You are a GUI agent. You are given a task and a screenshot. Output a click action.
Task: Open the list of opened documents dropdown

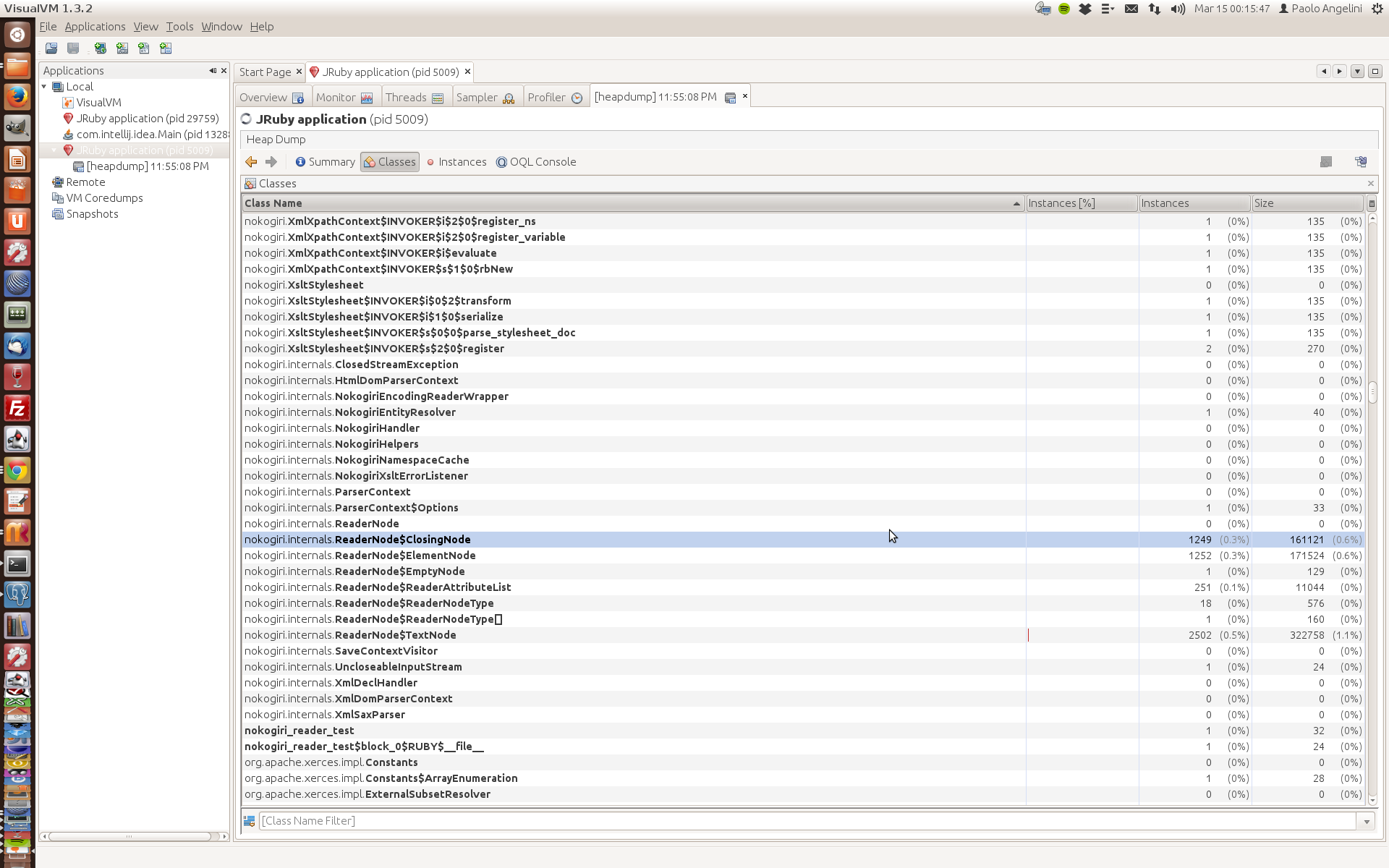[1357, 72]
